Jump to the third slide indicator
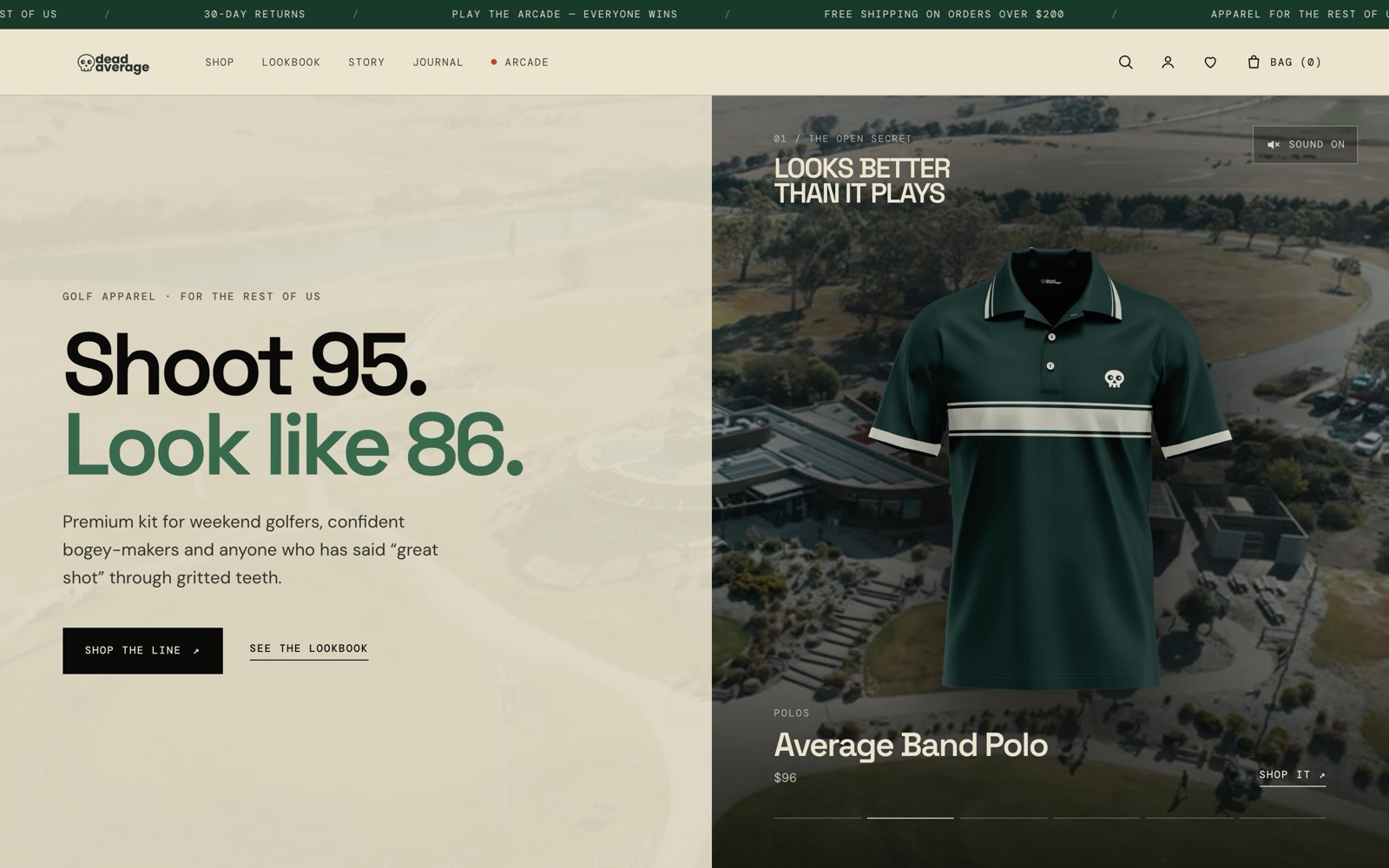The width and height of the screenshot is (1389, 868). [x=1003, y=818]
